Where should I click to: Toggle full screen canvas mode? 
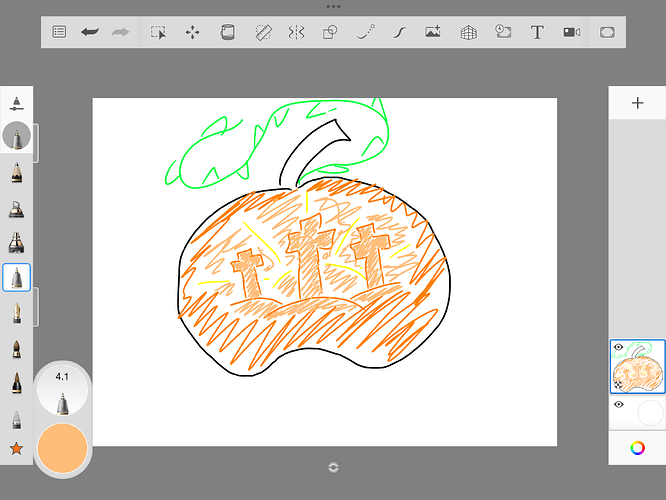[606, 32]
